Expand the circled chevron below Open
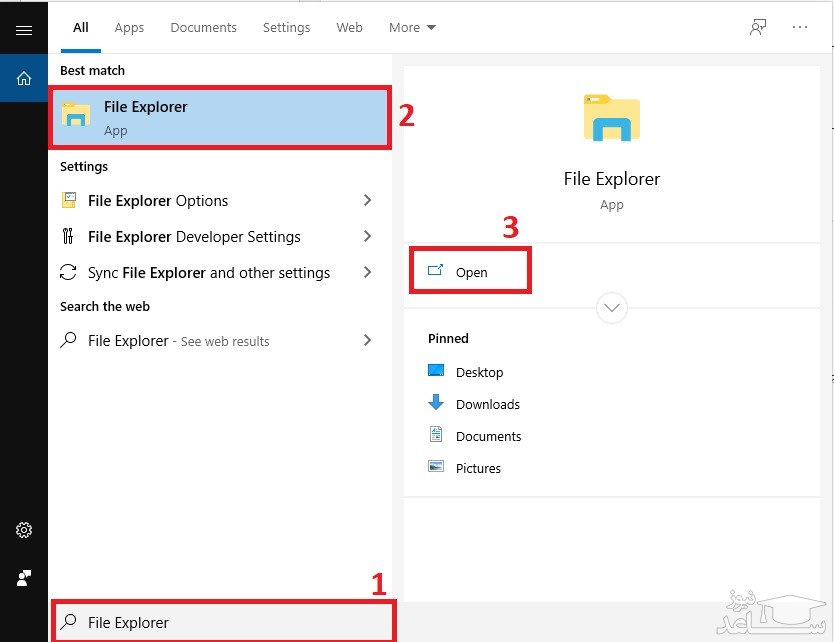The image size is (834, 642). point(611,308)
